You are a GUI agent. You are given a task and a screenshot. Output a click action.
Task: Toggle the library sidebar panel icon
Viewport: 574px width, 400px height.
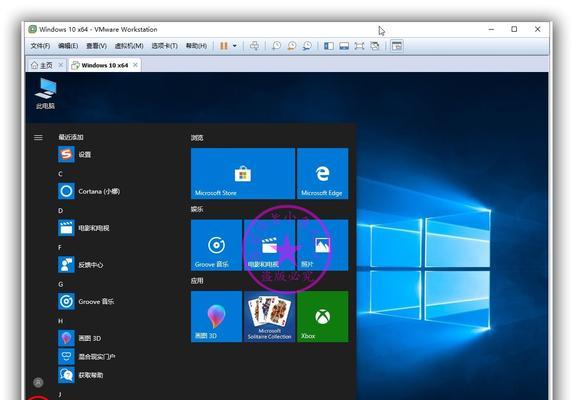[329, 46]
